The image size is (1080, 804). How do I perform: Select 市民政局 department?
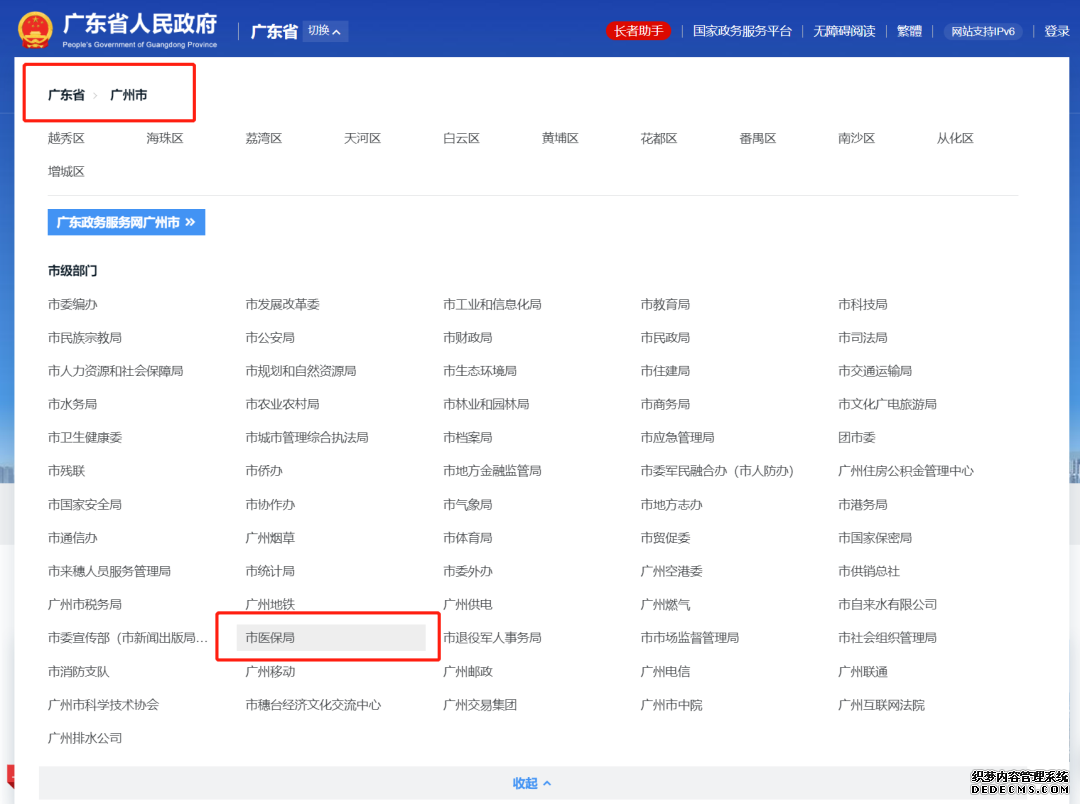[x=665, y=338]
